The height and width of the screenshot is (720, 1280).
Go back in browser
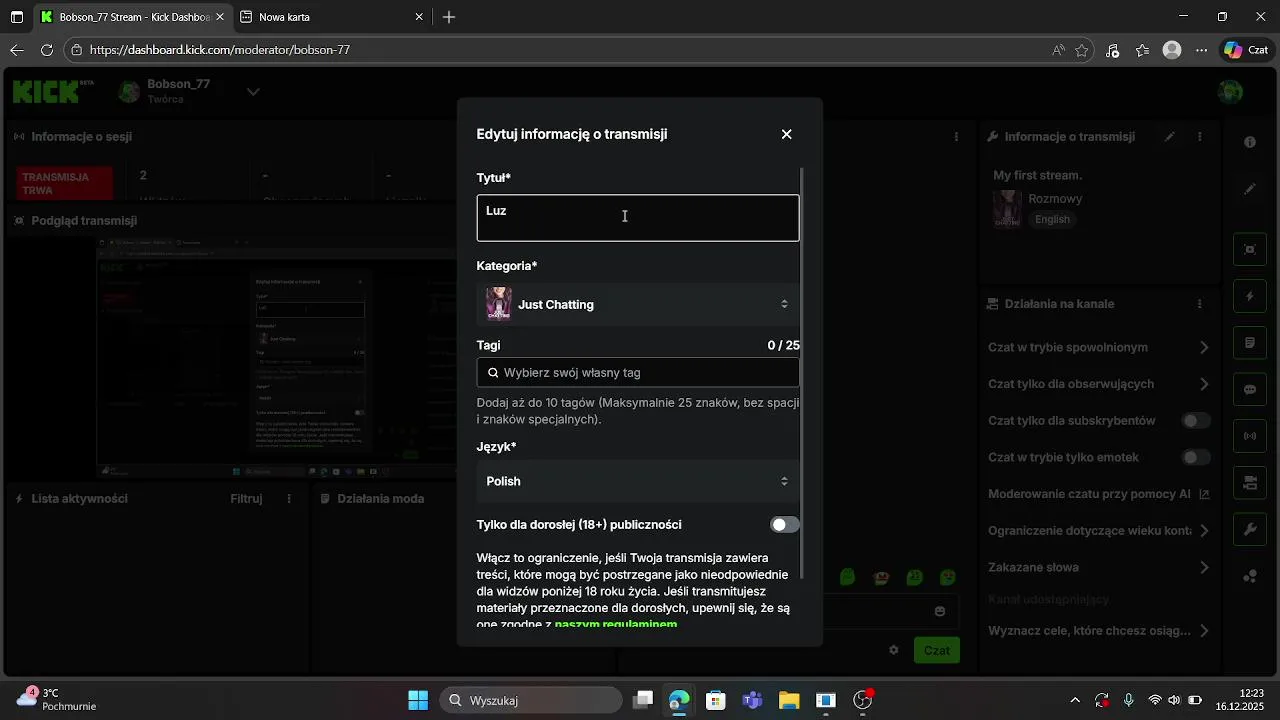(x=16, y=50)
